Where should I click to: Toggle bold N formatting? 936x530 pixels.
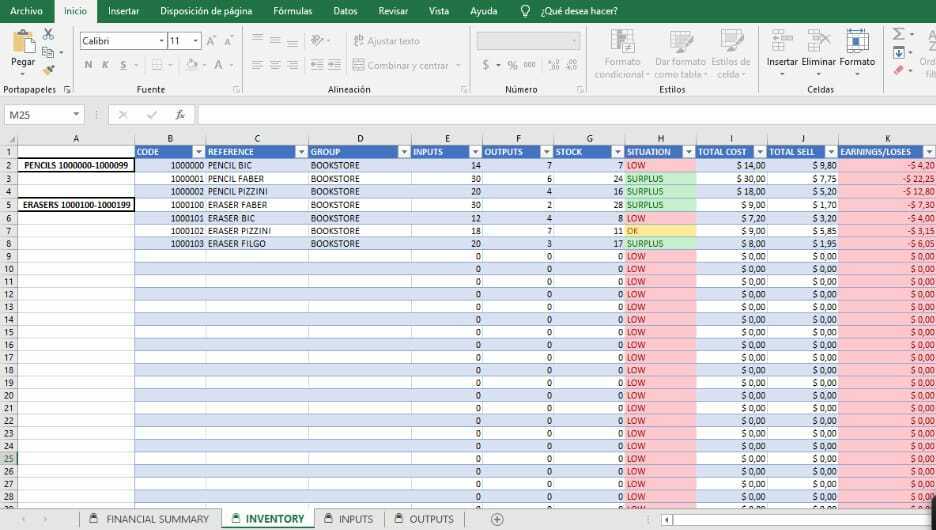[x=88, y=65]
